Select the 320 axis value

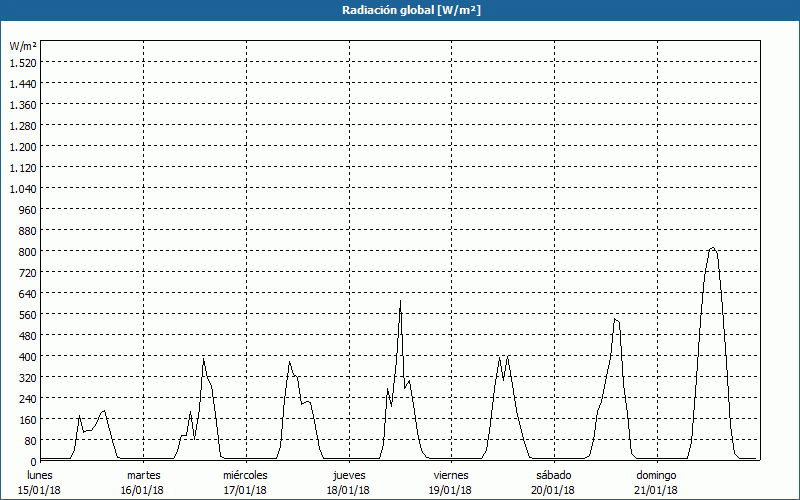coord(28,378)
